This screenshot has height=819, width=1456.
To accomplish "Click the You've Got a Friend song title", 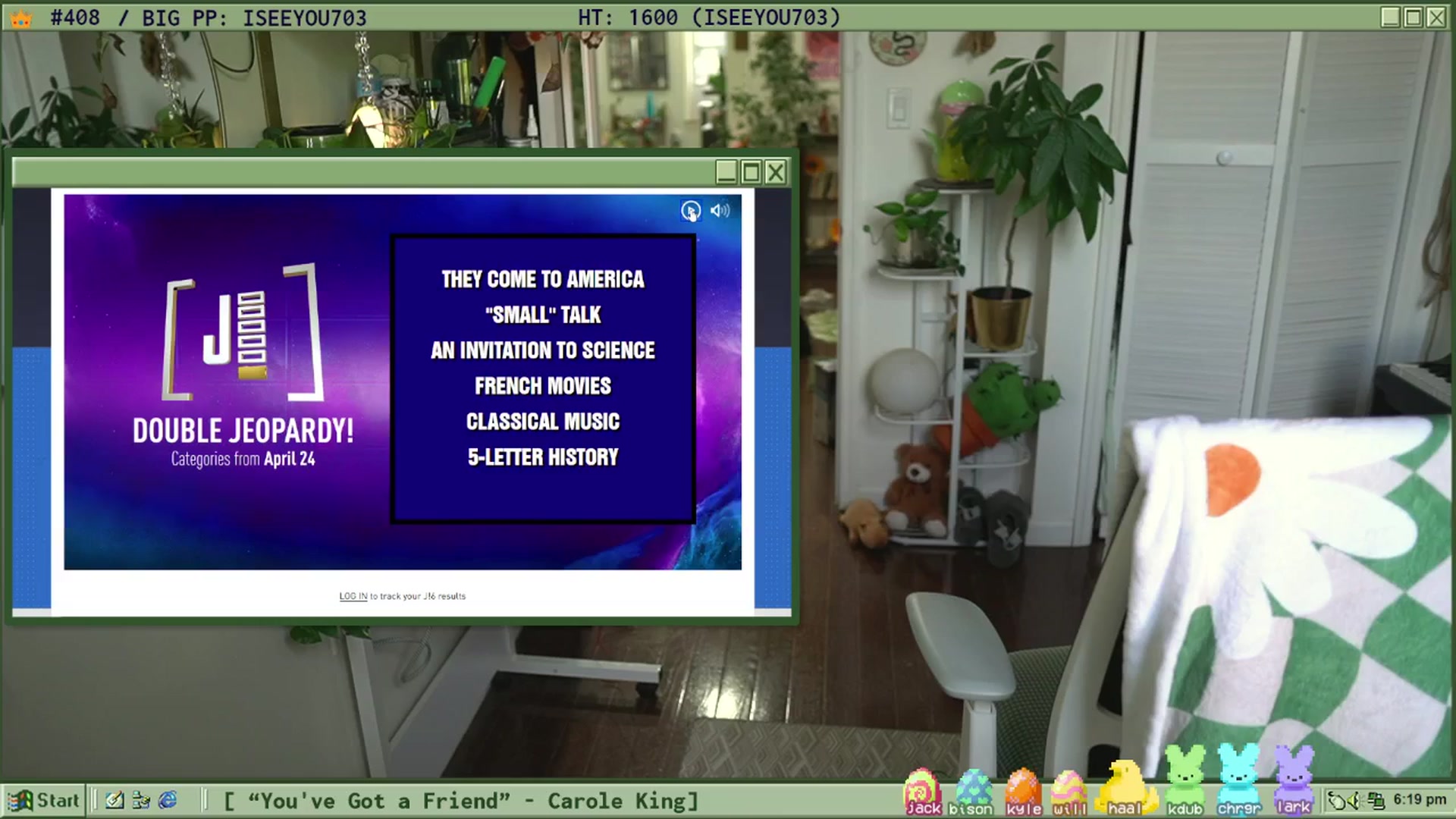I will tap(379, 801).
